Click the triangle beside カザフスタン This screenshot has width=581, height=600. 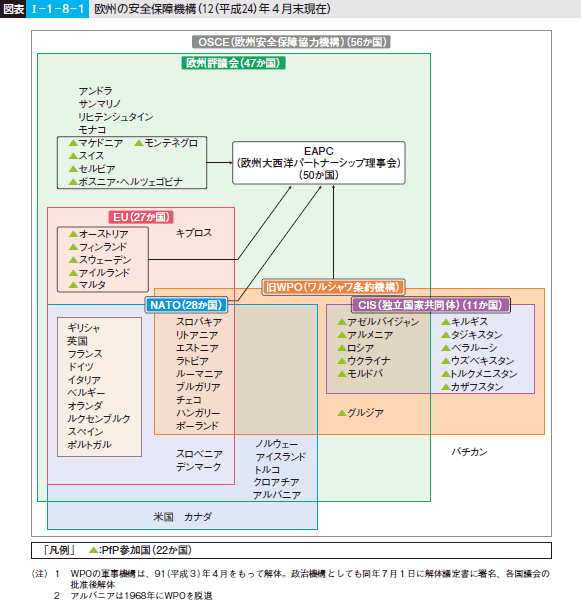tap(446, 387)
